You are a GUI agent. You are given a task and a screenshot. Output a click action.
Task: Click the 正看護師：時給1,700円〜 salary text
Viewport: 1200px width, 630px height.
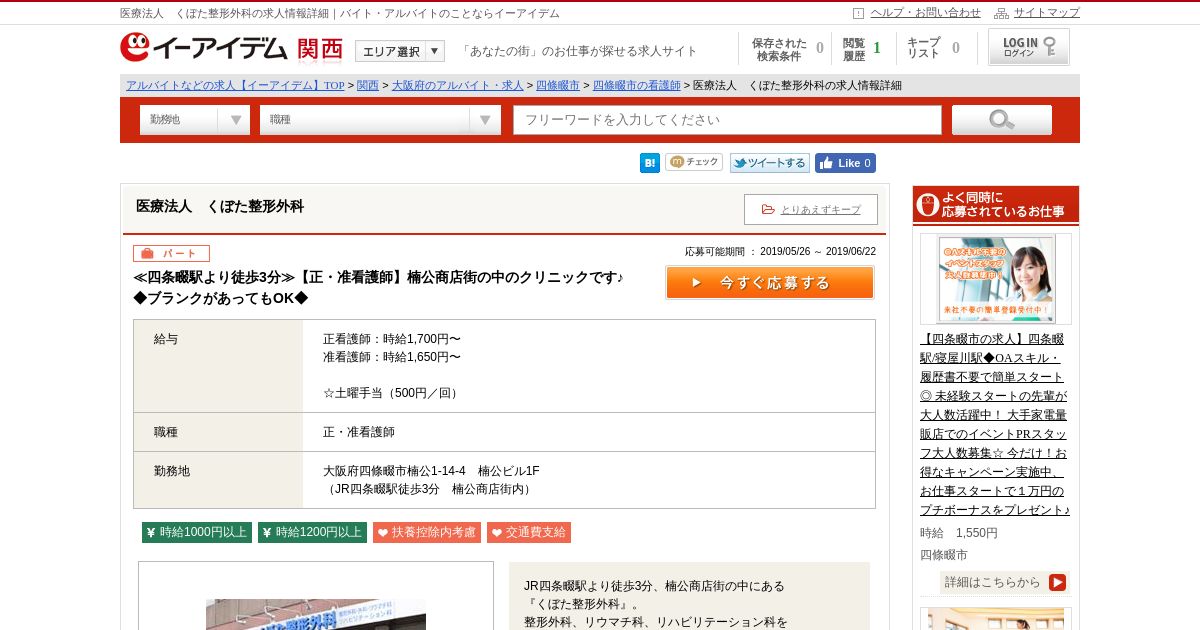click(392, 339)
